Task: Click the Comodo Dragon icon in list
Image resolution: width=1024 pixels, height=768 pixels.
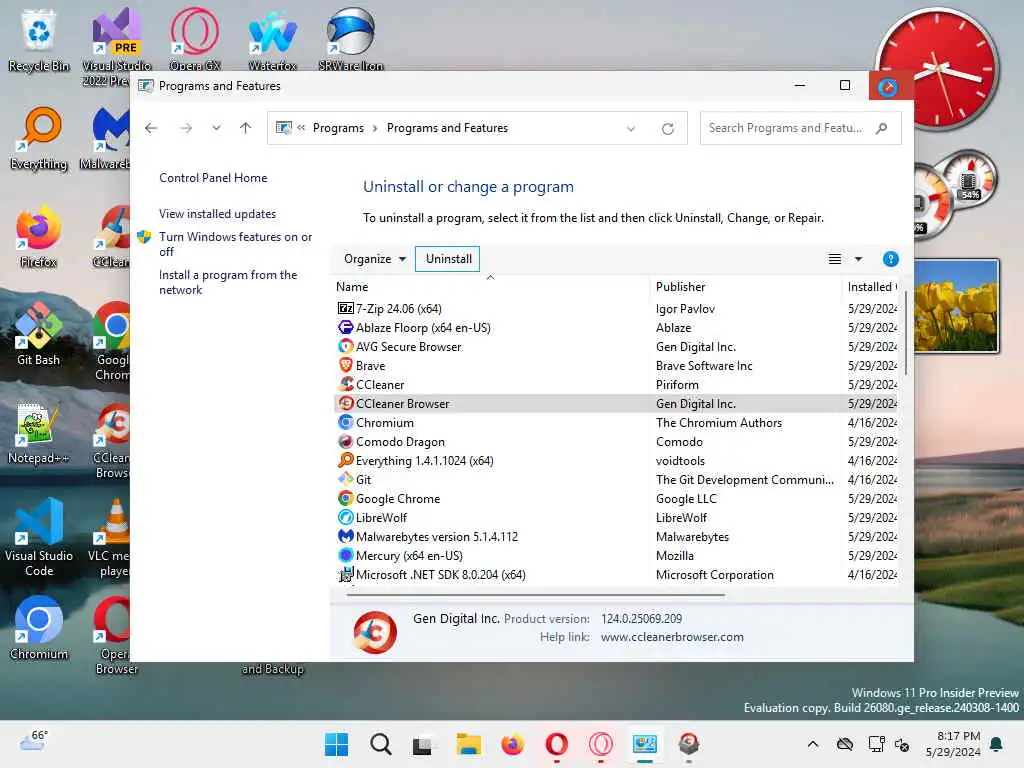Action: click(x=345, y=441)
